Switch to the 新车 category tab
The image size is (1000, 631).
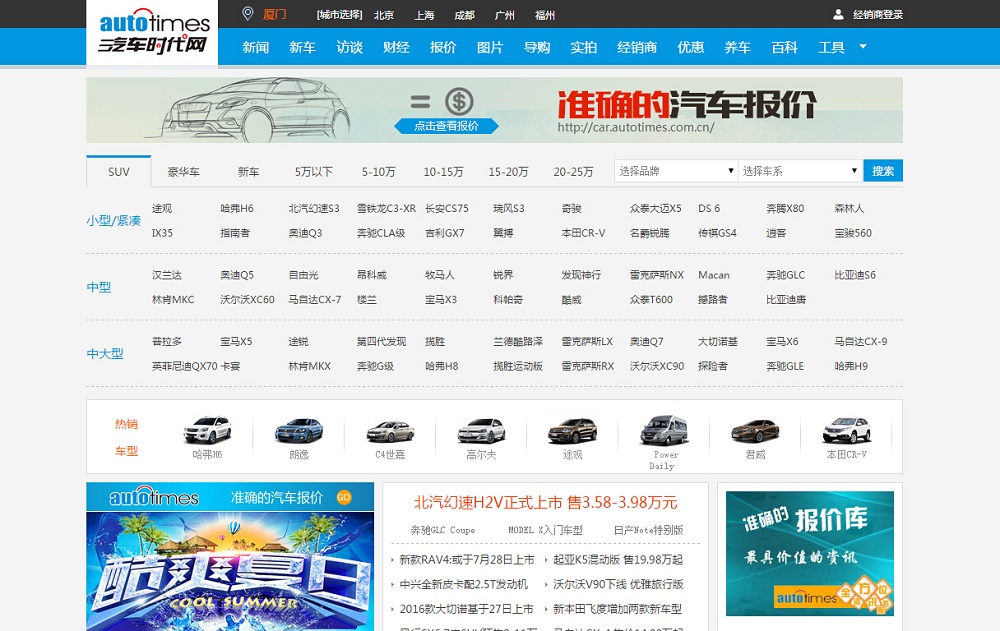click(248, 172)
